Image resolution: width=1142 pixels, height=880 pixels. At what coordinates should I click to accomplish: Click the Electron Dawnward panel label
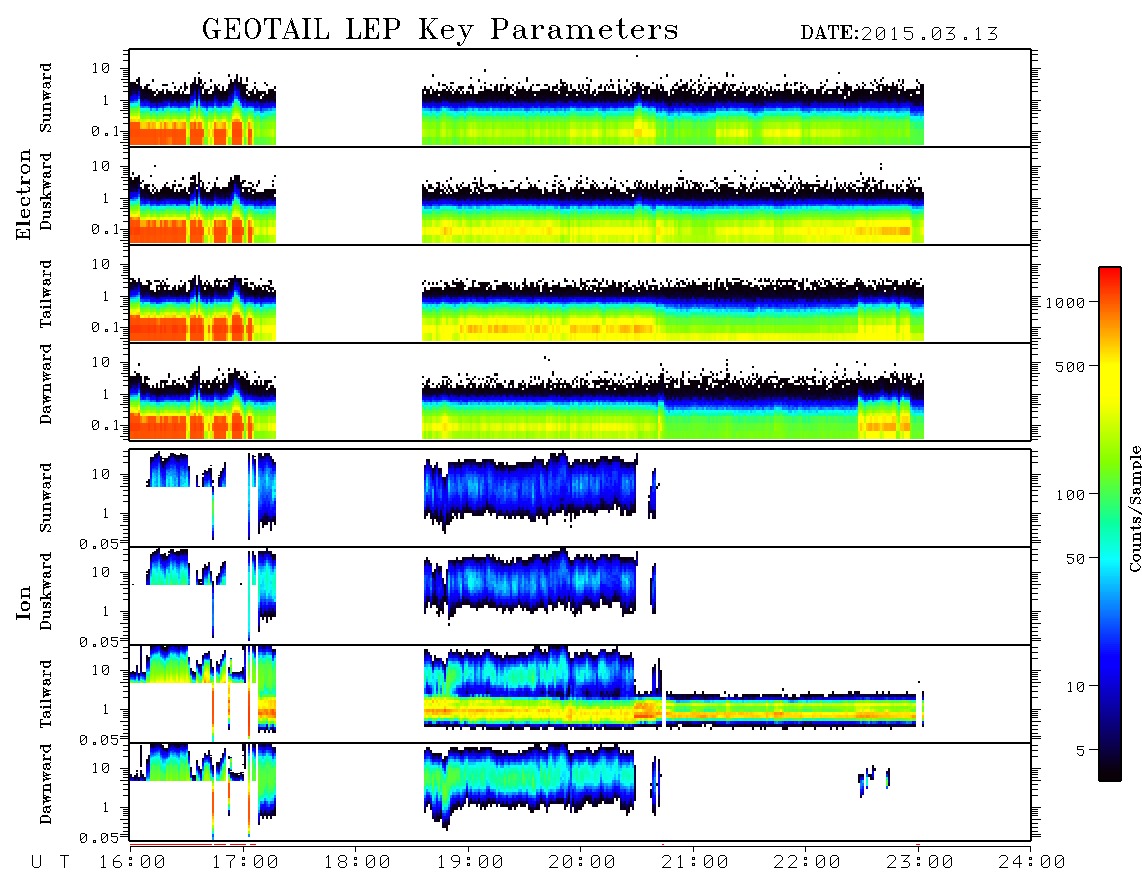tap(46, 385)
